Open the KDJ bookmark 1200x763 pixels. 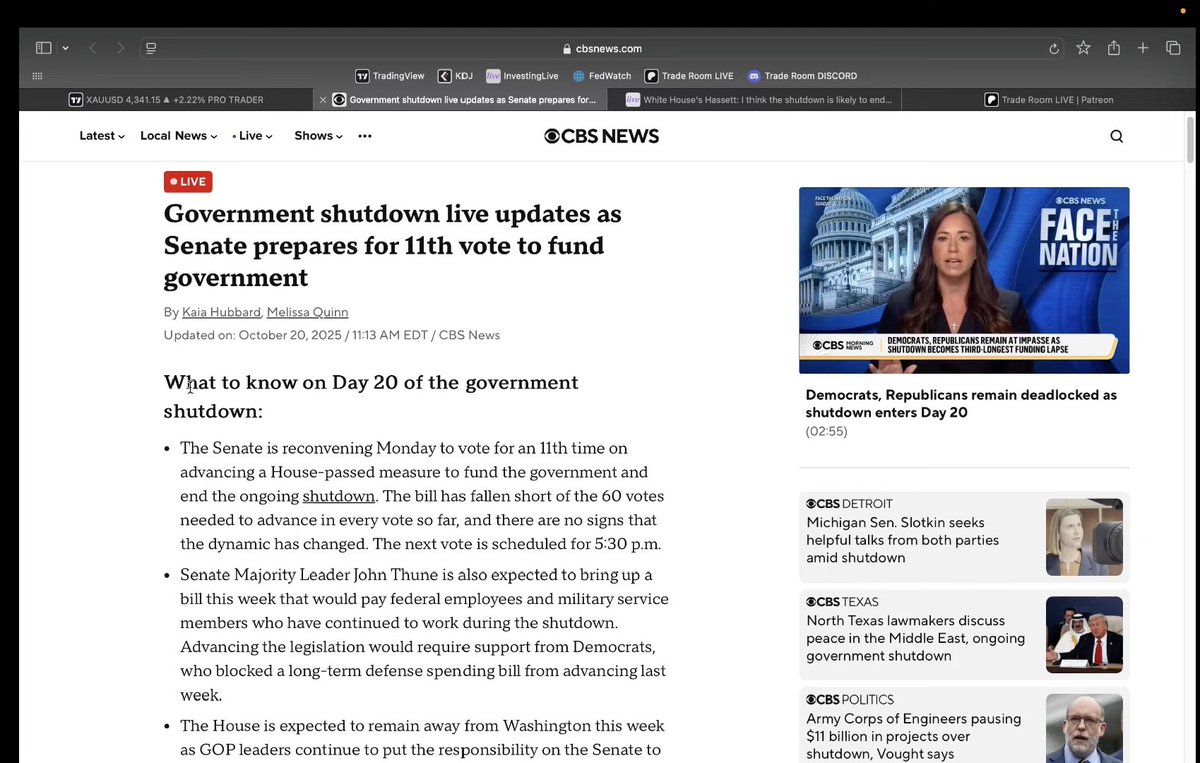click(x=455, y=76)
